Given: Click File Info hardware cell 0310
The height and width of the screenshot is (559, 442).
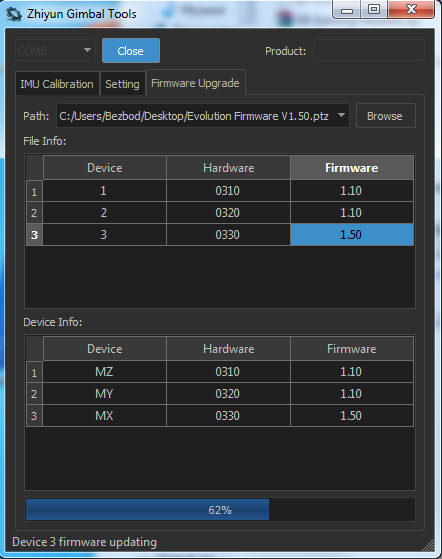Looking at the screenshot, I should click(x=228, y=191).
